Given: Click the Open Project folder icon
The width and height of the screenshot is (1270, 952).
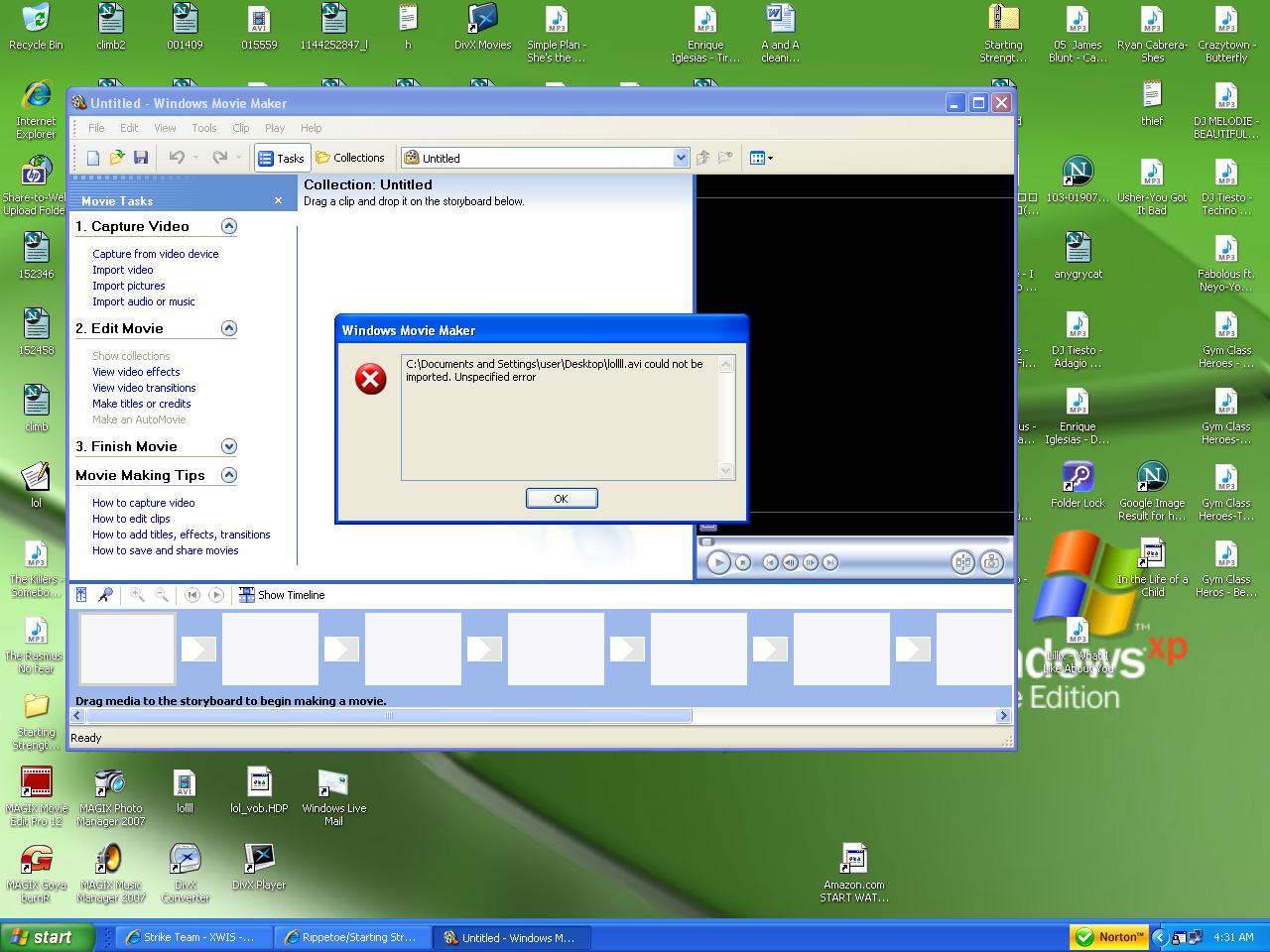Looking at the screenshot, I should [x=117, y=158].
